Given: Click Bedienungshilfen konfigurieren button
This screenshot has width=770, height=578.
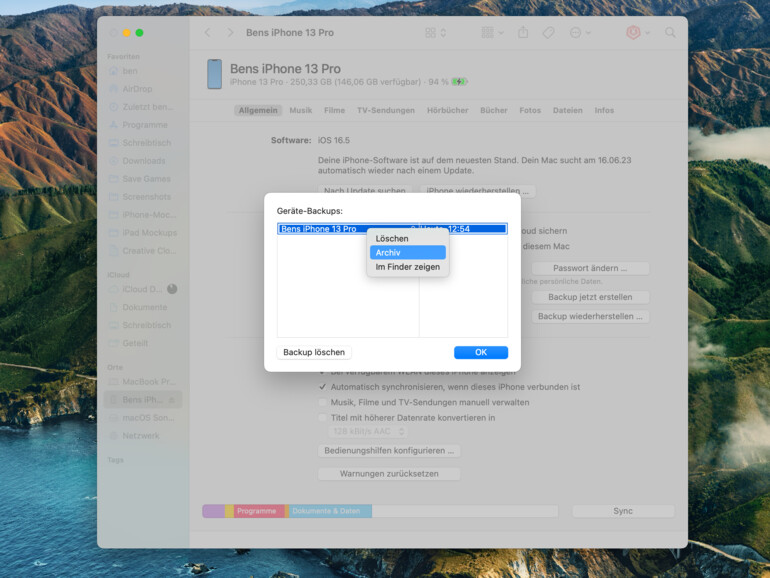Looking at the screenshot, I should point(389,451).
